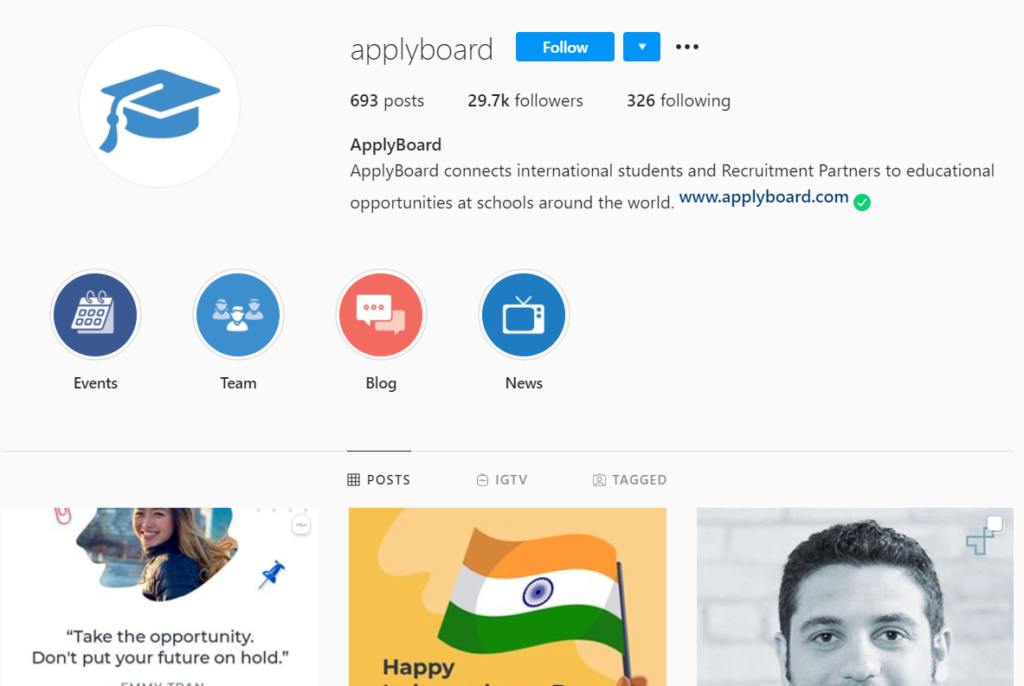The image size is (1024, 686).
Task: Click the green verified checkmark badge
Action: pos(862,203)
